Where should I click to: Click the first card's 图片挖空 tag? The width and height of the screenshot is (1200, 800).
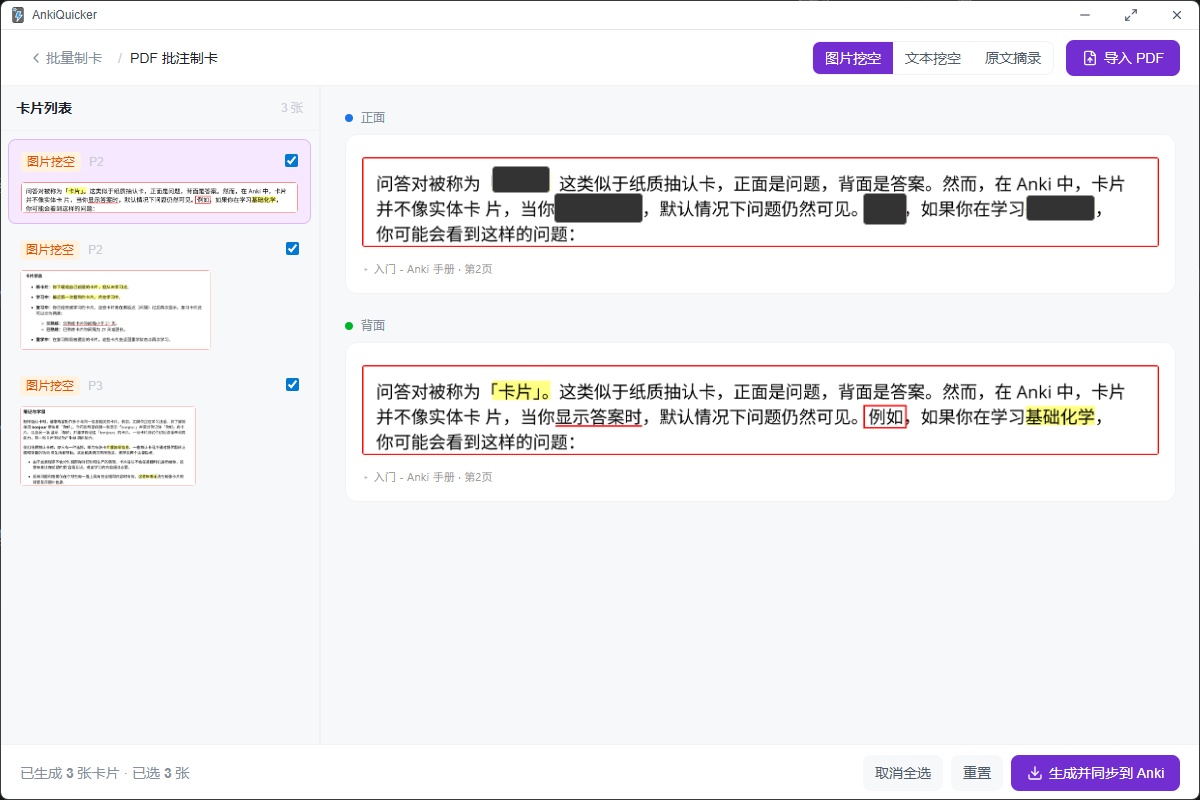click(50, 161)
